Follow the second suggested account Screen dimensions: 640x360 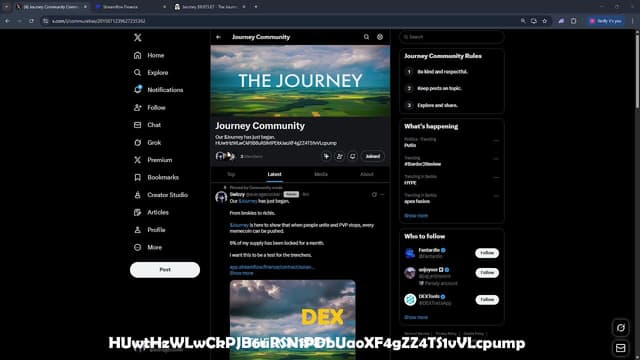(x=487, y=273)
